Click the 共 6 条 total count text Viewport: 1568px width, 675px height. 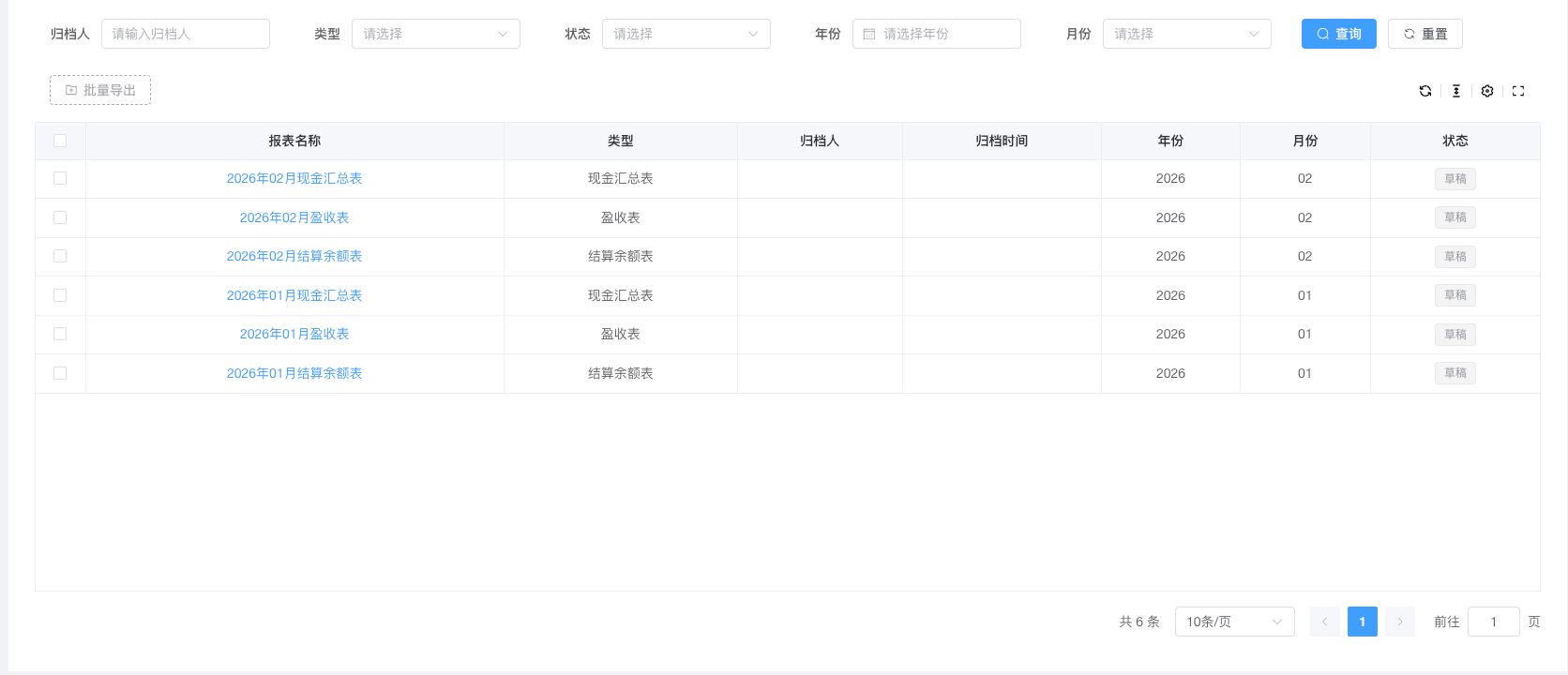tap(1139, 622)
